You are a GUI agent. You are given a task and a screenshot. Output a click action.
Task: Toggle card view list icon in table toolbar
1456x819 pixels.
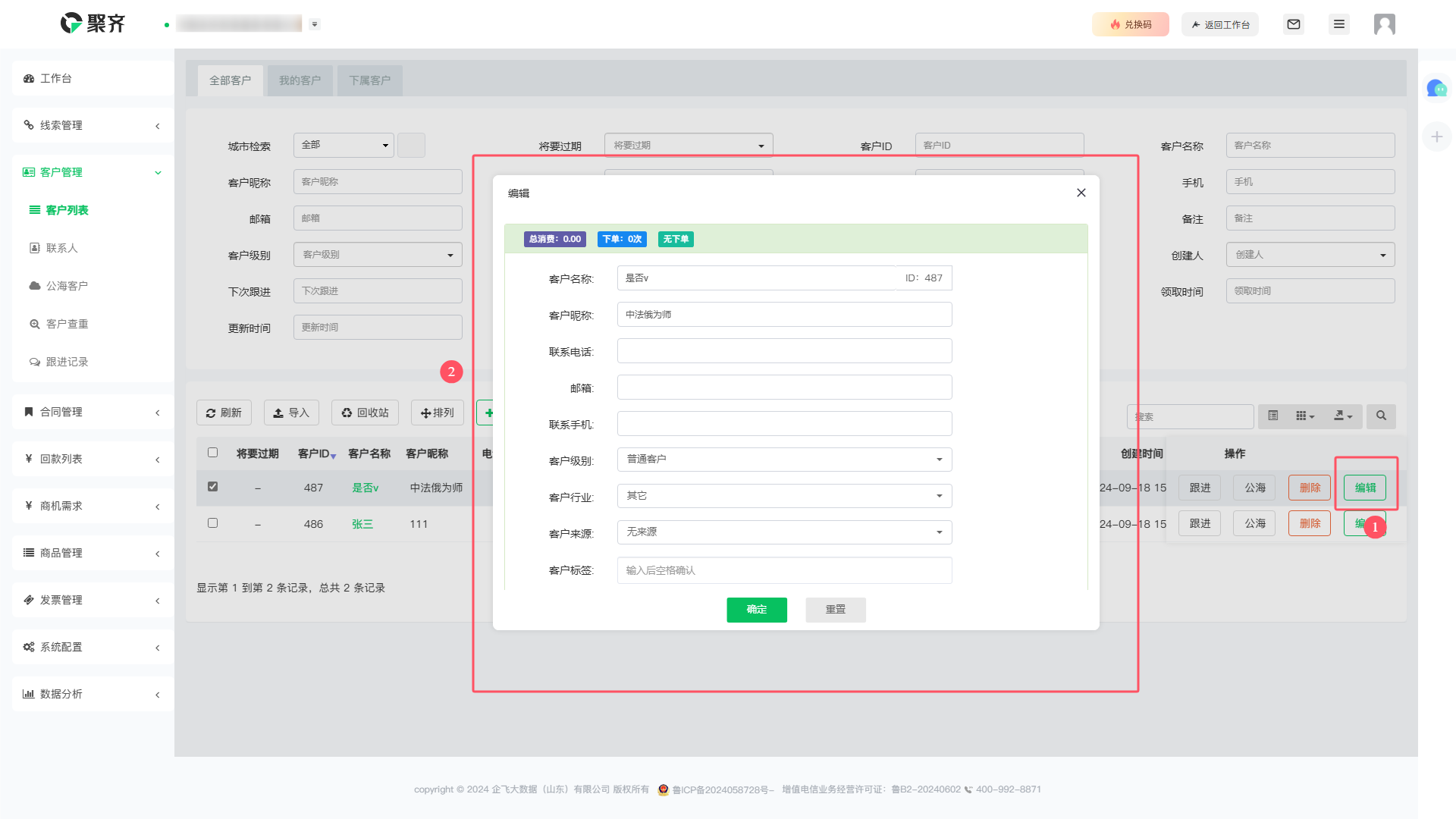pos(1273,416)
